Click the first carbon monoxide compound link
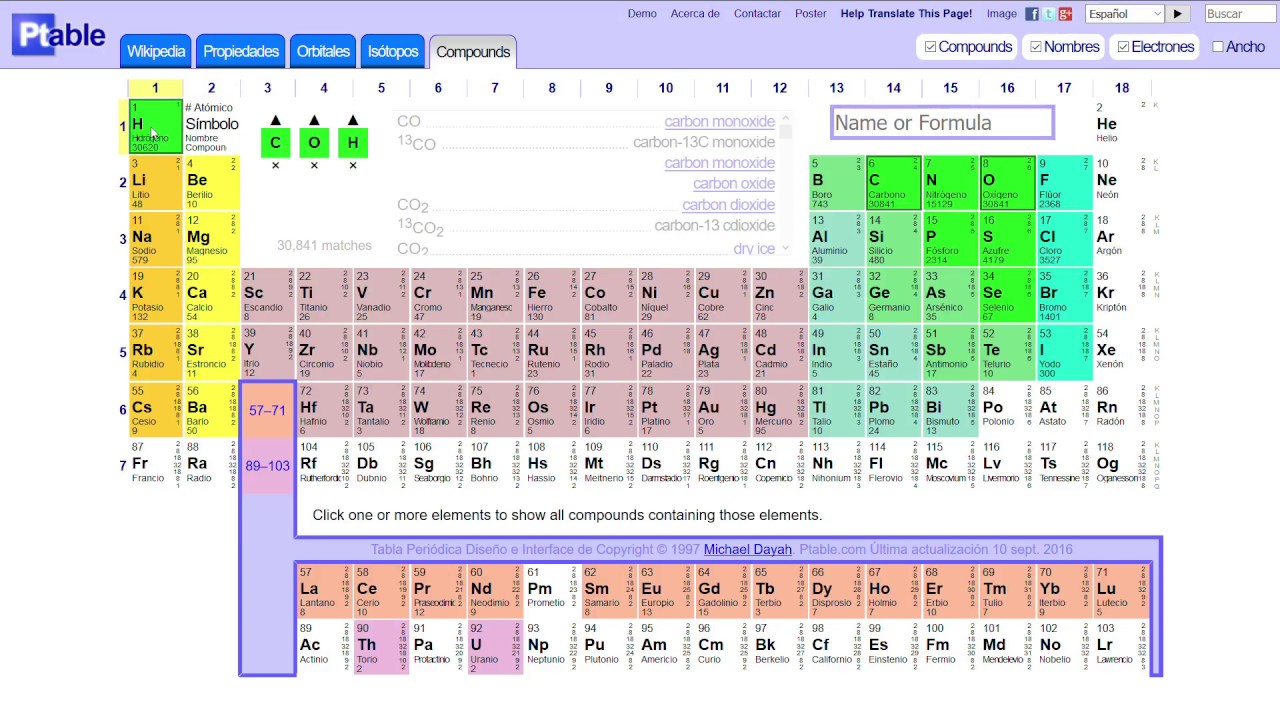1280x720 pixels. [x=720, y=122]
